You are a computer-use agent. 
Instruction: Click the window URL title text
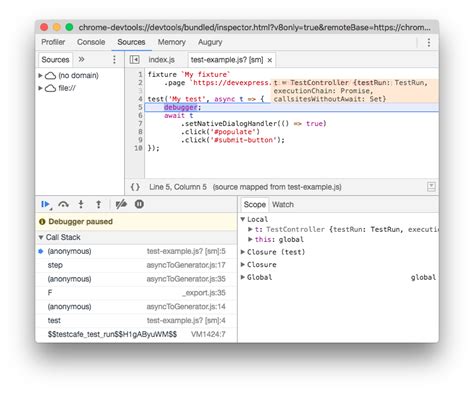[254, 27]
